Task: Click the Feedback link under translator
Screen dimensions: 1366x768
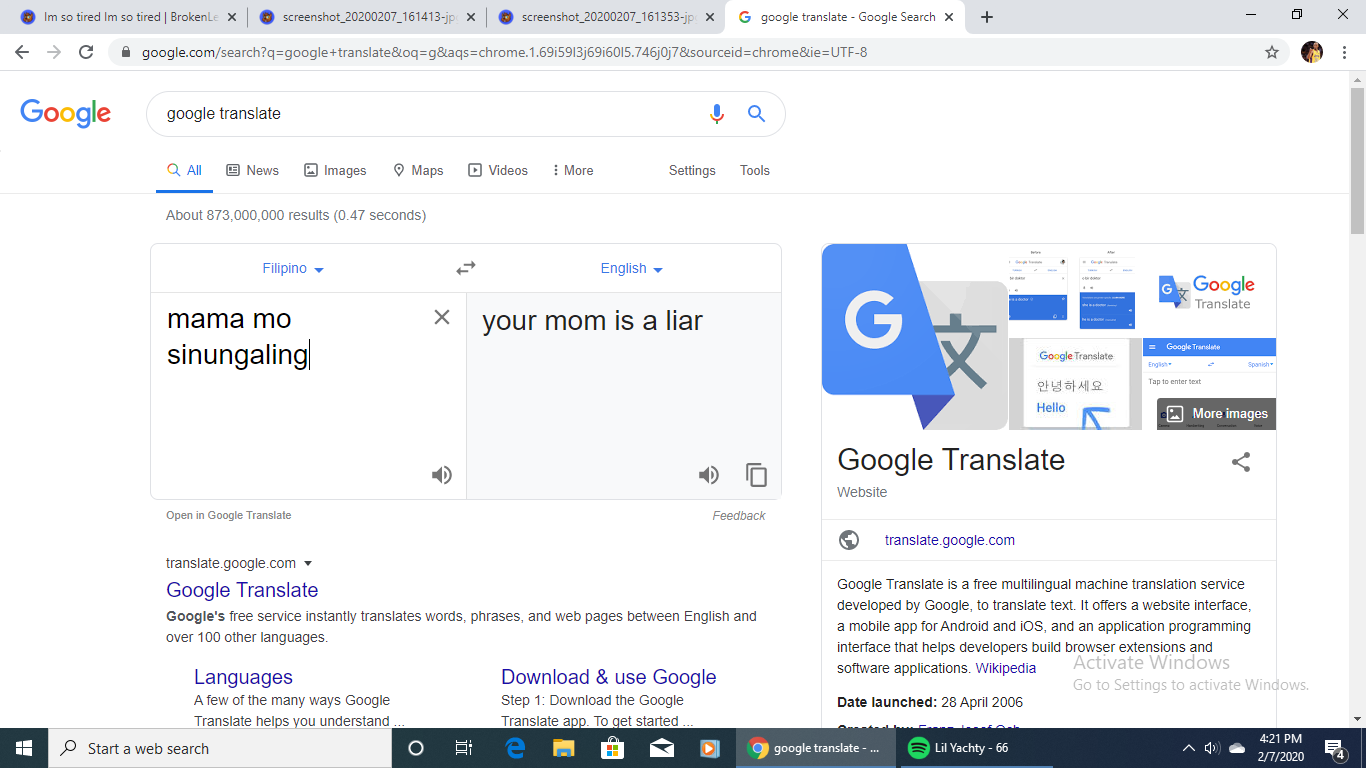Action: (x=739, y=516)
